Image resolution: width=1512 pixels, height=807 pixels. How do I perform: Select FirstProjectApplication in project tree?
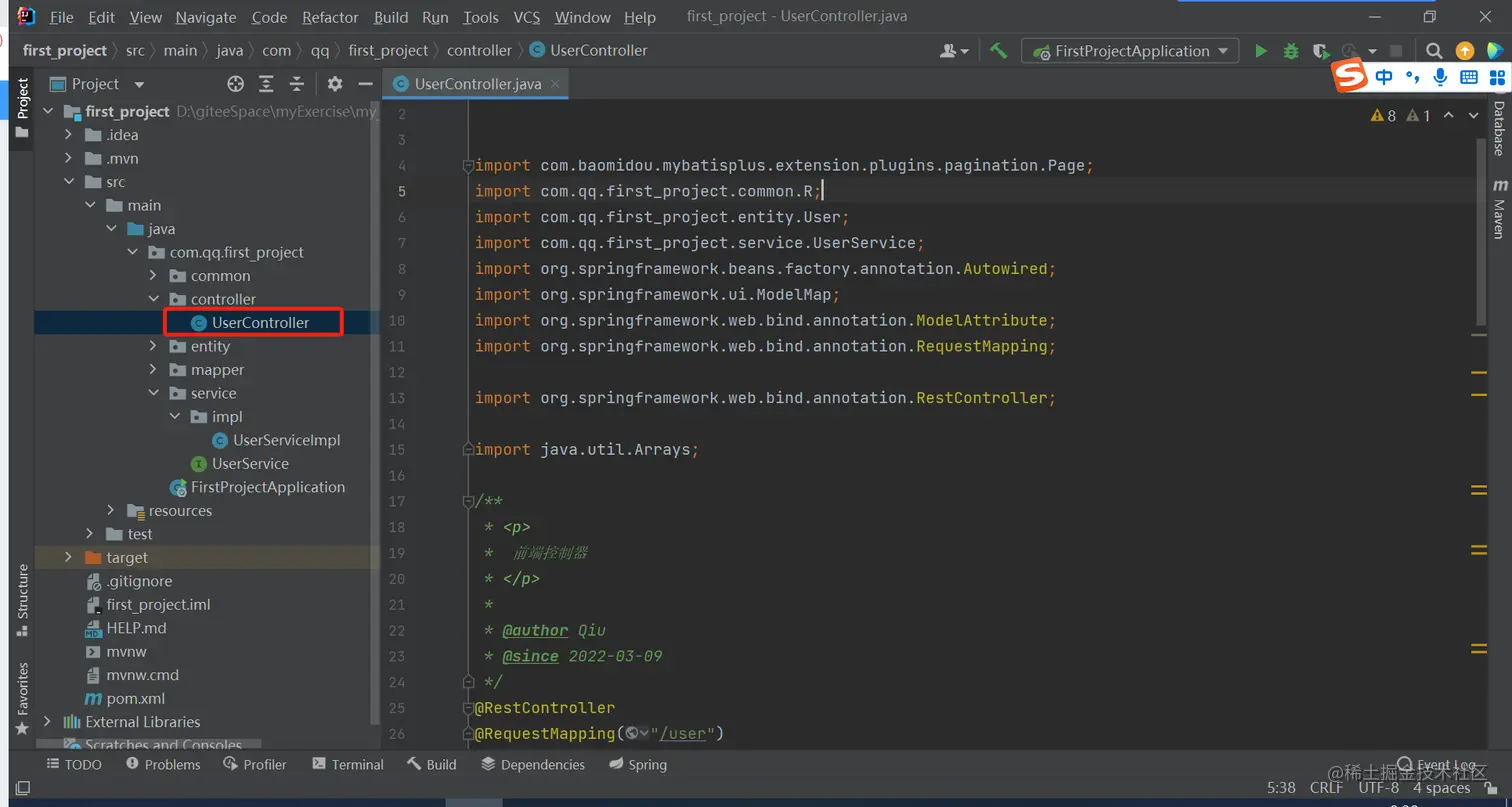pos(257,487)
